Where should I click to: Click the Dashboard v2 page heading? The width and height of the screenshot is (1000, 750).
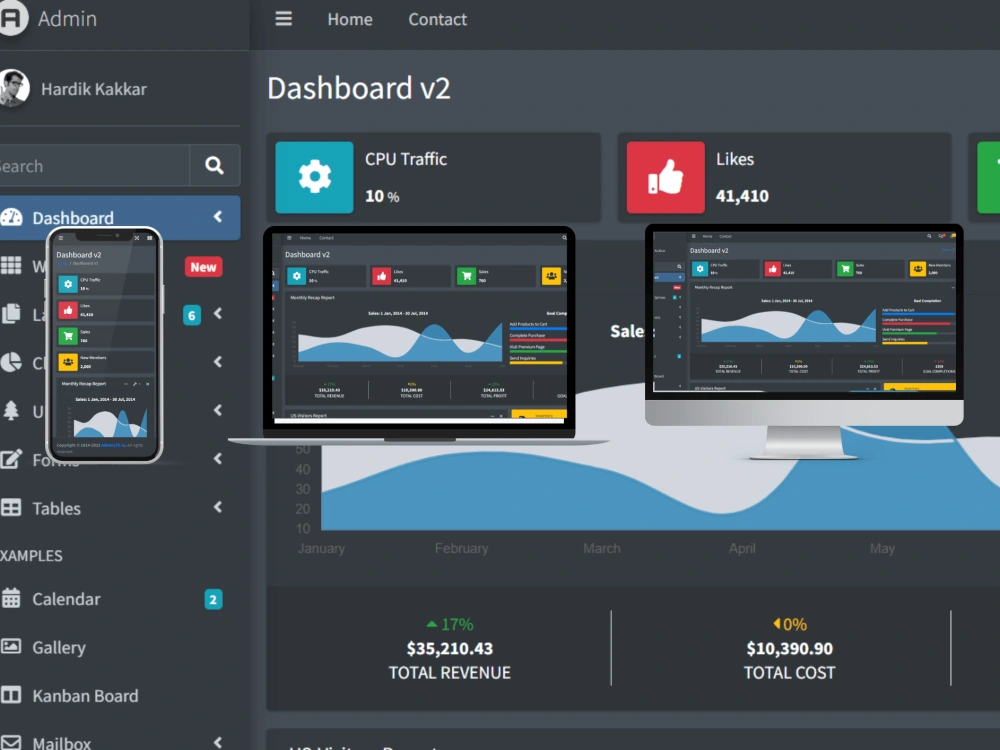click(x=359, y=88)
